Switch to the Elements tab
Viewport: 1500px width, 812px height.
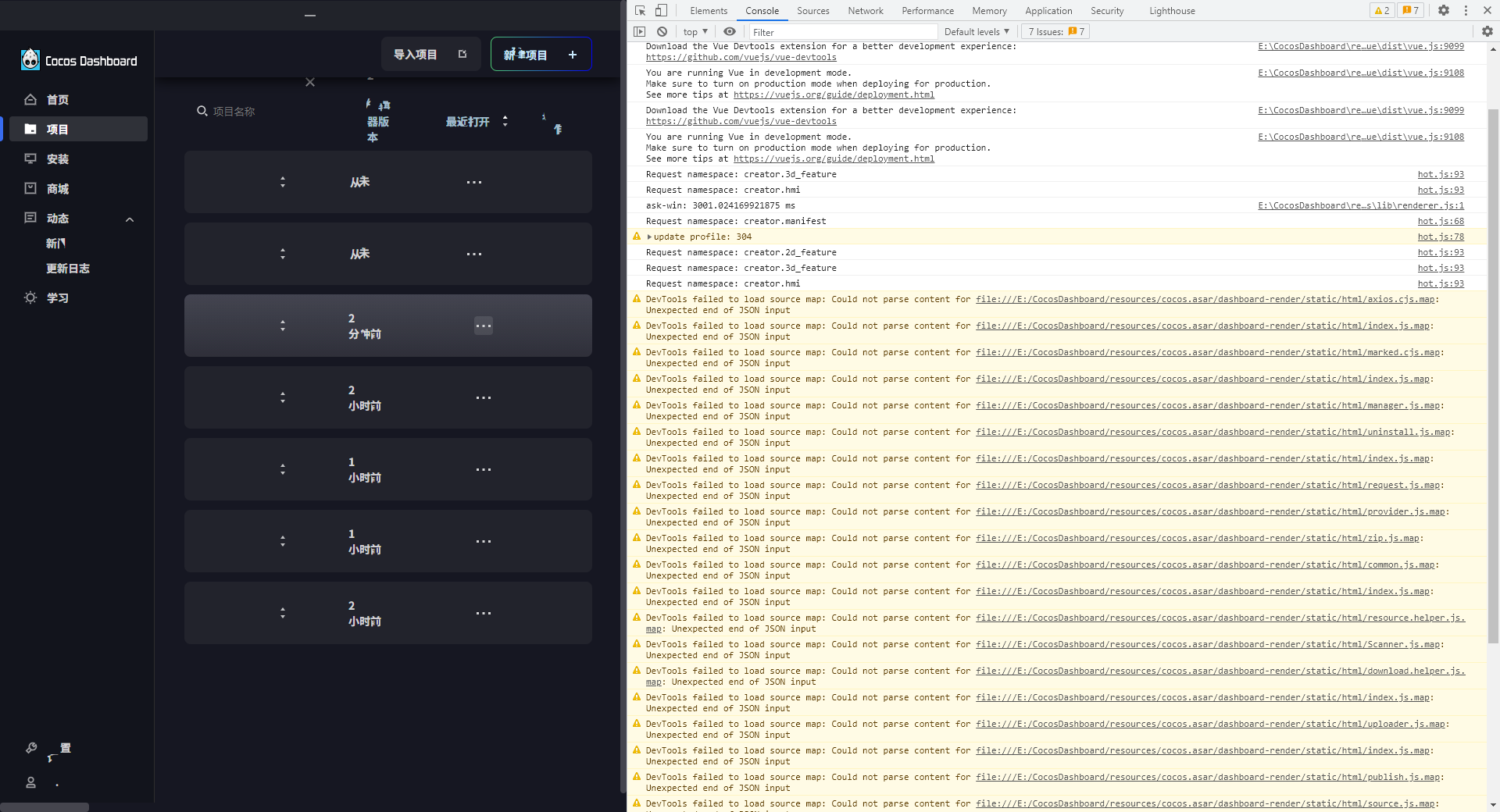click(709, 10)
